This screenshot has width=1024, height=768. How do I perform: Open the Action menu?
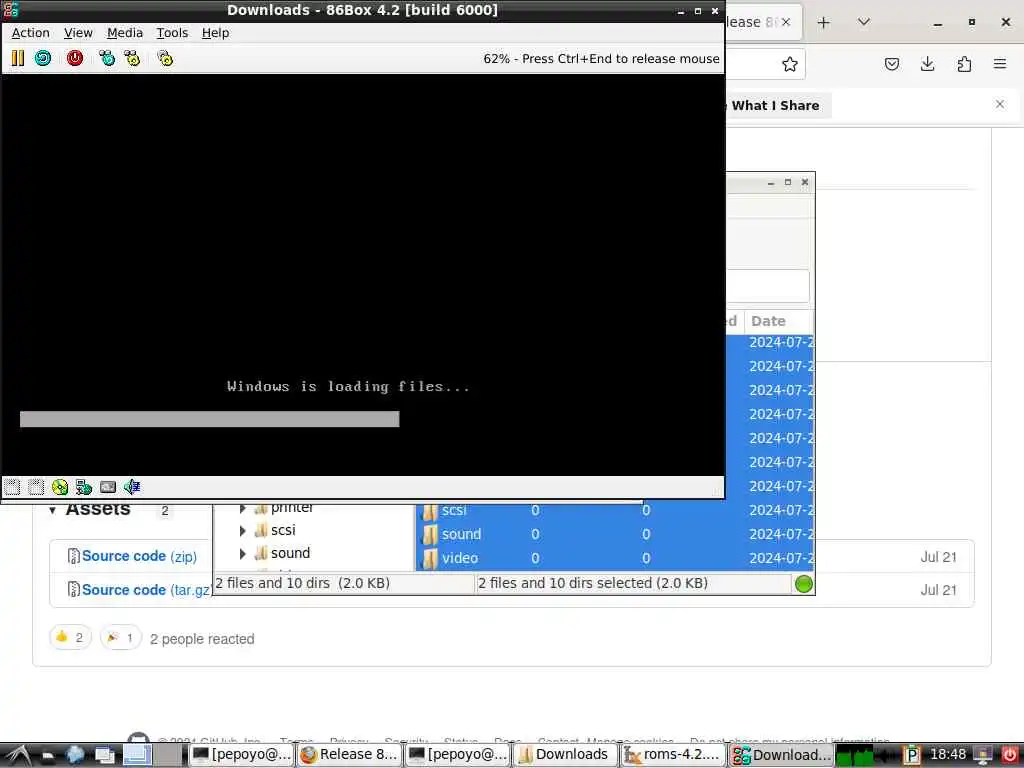pos(31,33)
